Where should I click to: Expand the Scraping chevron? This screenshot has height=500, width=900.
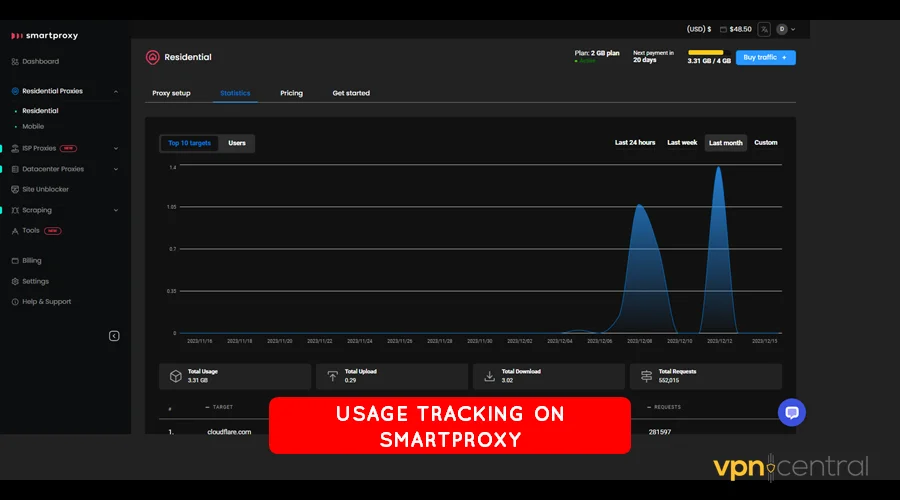point(116,210)
